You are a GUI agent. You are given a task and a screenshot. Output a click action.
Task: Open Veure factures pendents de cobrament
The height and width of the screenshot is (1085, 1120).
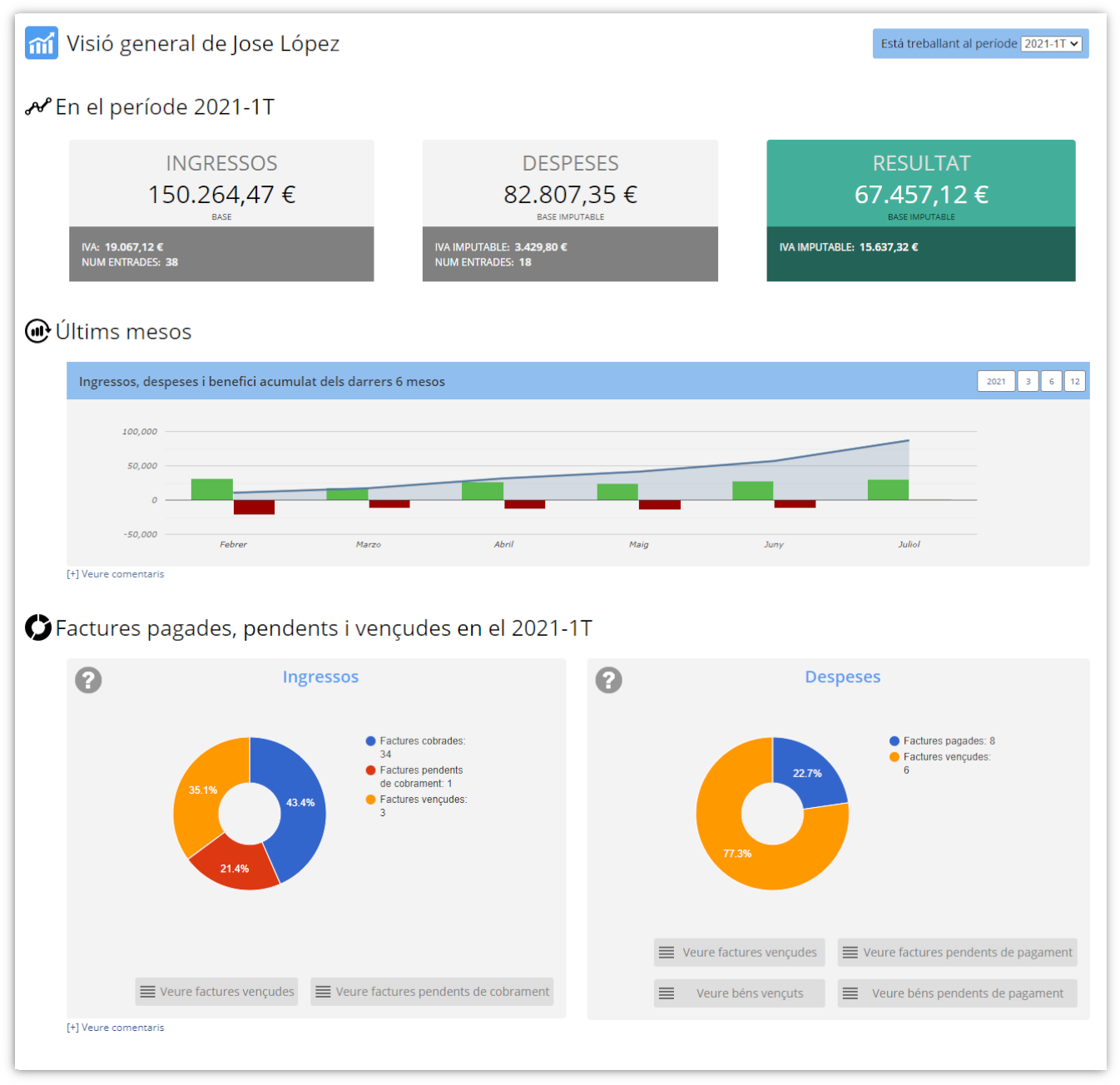click(432, 992)
